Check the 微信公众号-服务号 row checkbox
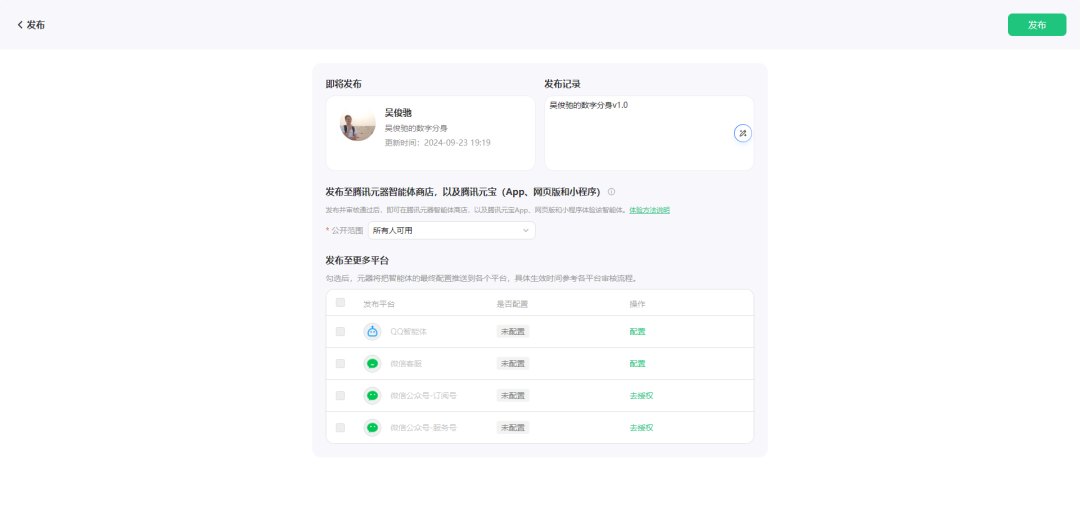Viewport: 1080px width, 512px height. pos(340,427)
